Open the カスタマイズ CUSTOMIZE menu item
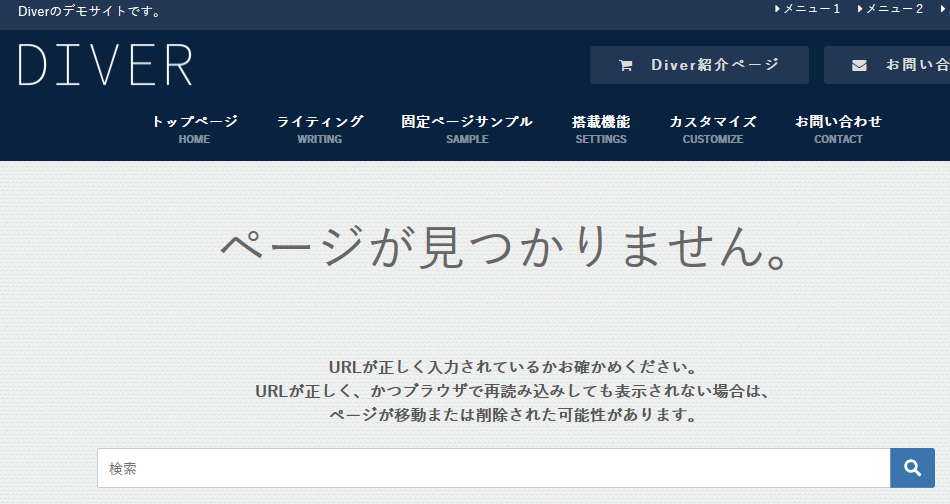 [713, 129]
